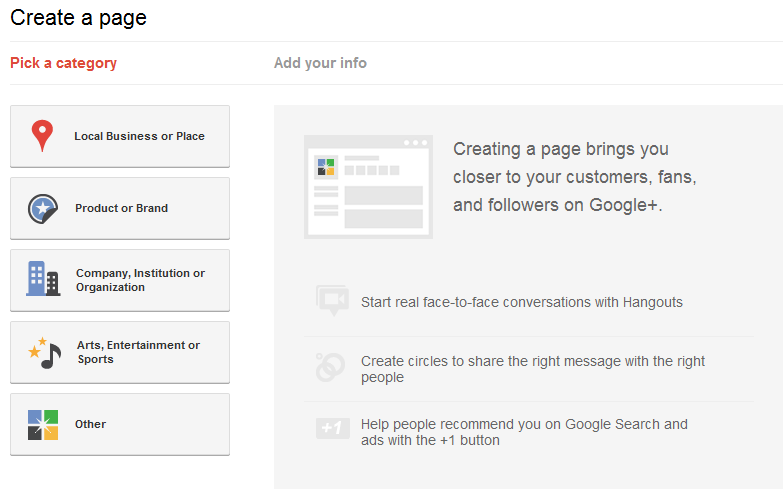Image resolution: width=783 pixels, height=489 pixels.
Task: Click the music note with stars icon
Action: [x=44, y=353]
